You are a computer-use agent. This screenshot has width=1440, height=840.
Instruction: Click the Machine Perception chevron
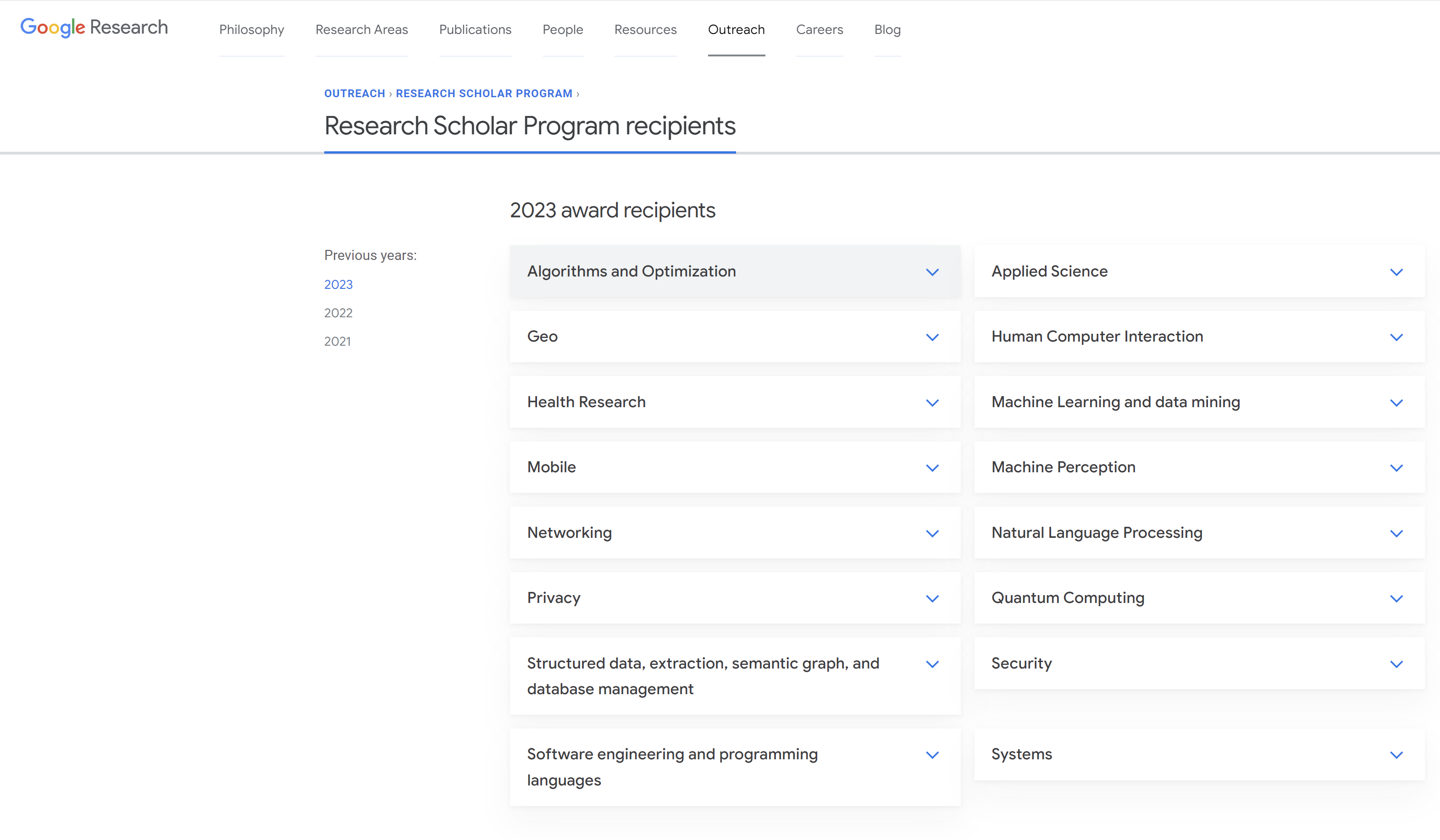[x=1396, y=468]
